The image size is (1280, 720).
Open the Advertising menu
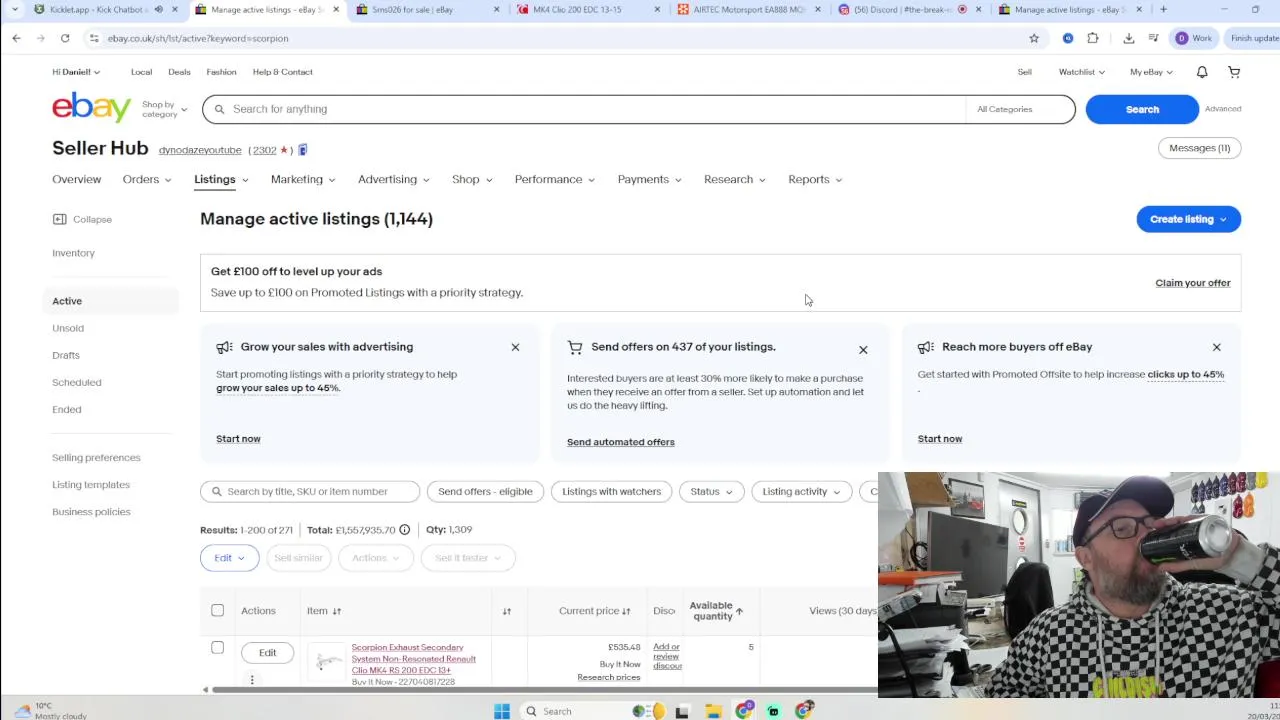(x=394, y=179)
